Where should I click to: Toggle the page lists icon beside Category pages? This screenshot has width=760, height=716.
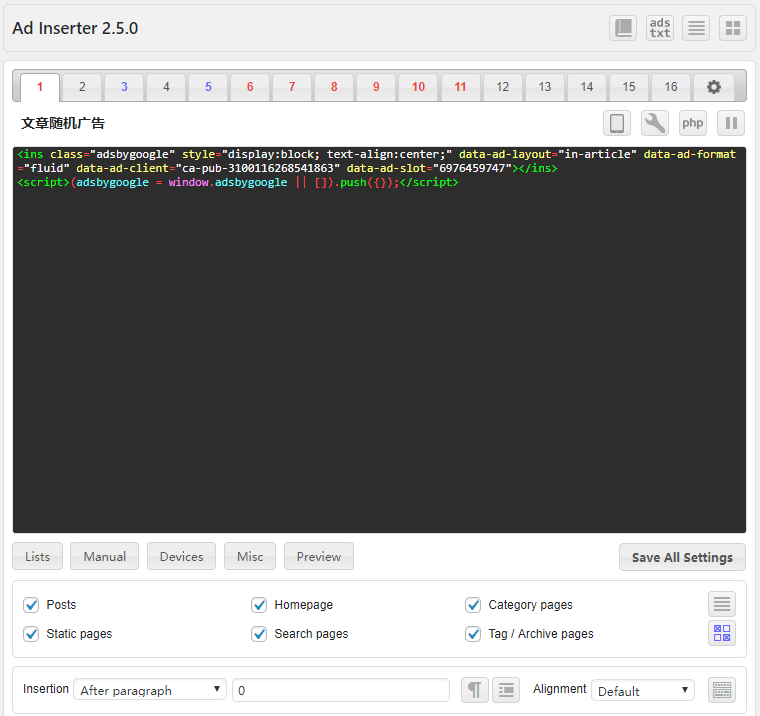pos(722,604)
